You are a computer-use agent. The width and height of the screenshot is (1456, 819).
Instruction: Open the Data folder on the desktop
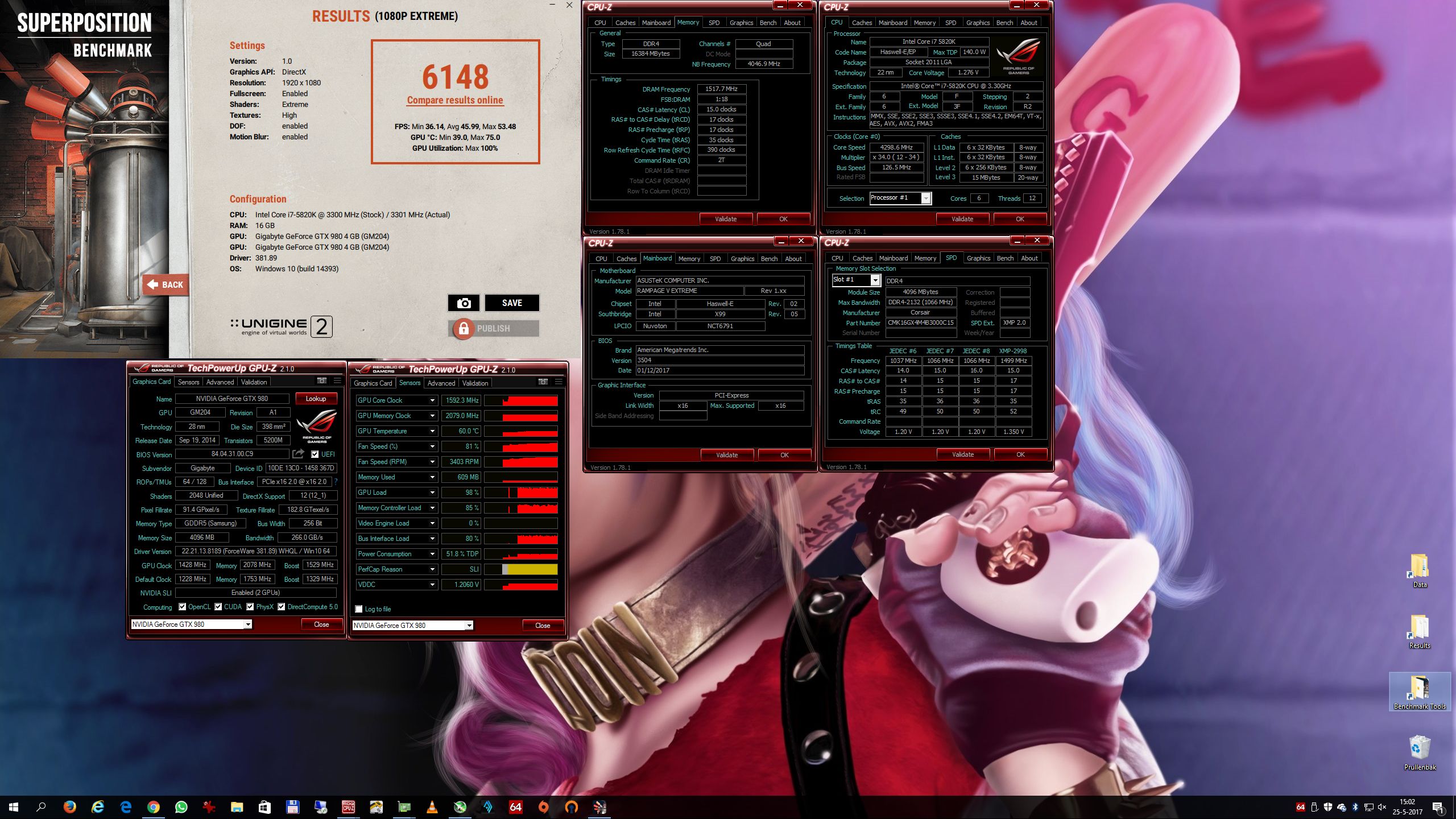pyautogui.click(x=1420, y=570)
